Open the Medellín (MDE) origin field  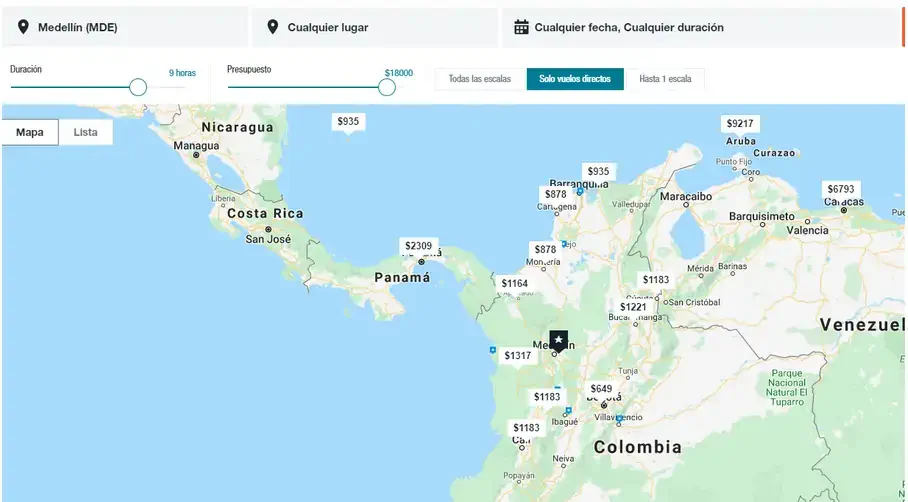[125, 27]
